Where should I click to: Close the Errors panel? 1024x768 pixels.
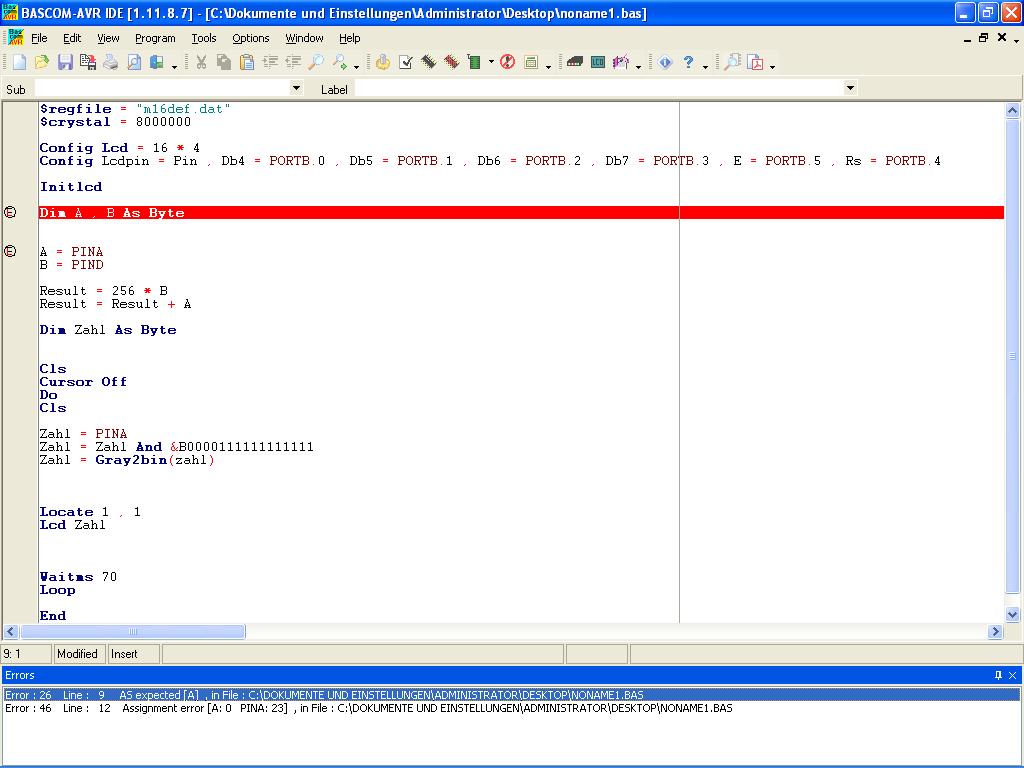1012,675
